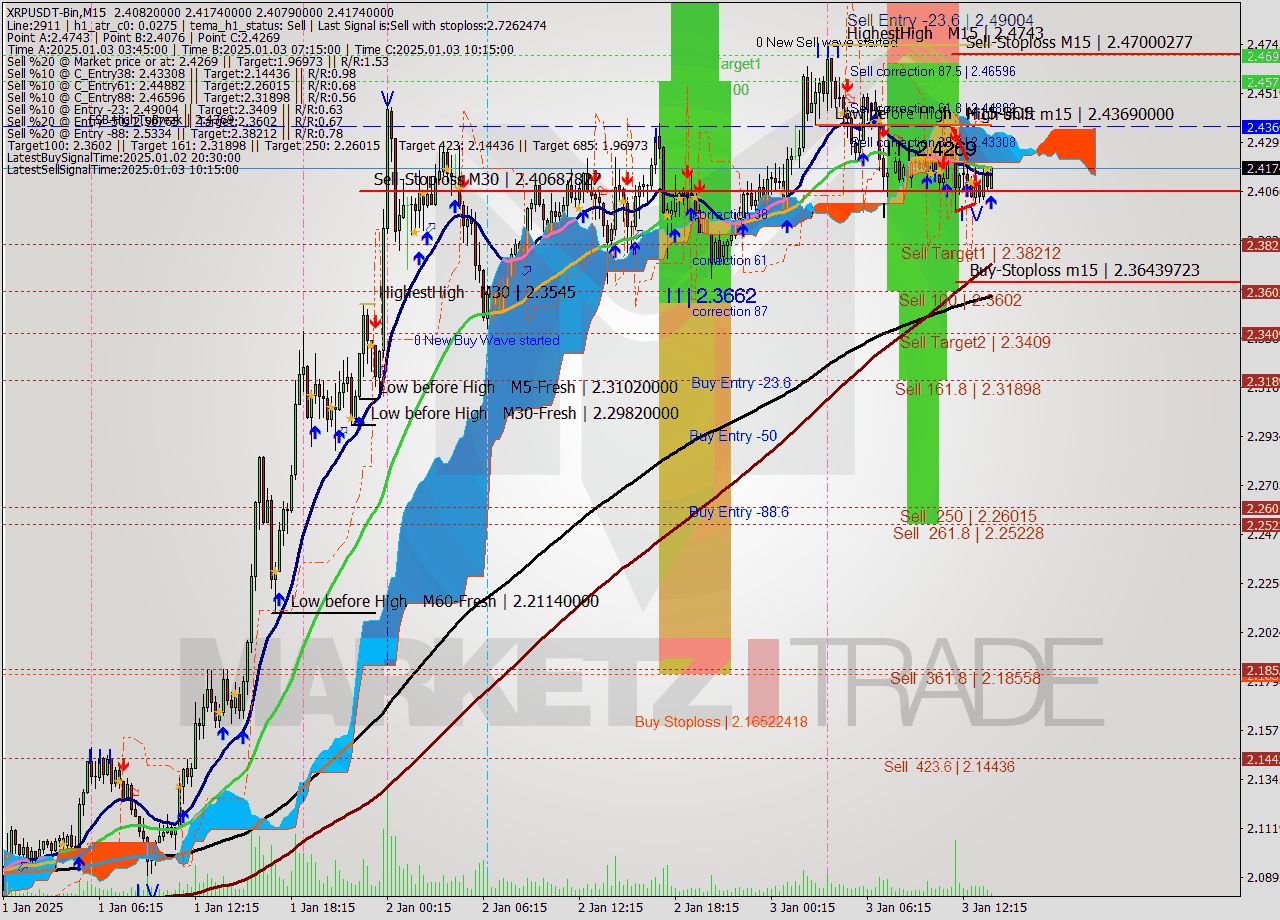Click red 2.318 price tag on axis
The width and height of the screenshot is (1280, 920).
click(1260, 381)
